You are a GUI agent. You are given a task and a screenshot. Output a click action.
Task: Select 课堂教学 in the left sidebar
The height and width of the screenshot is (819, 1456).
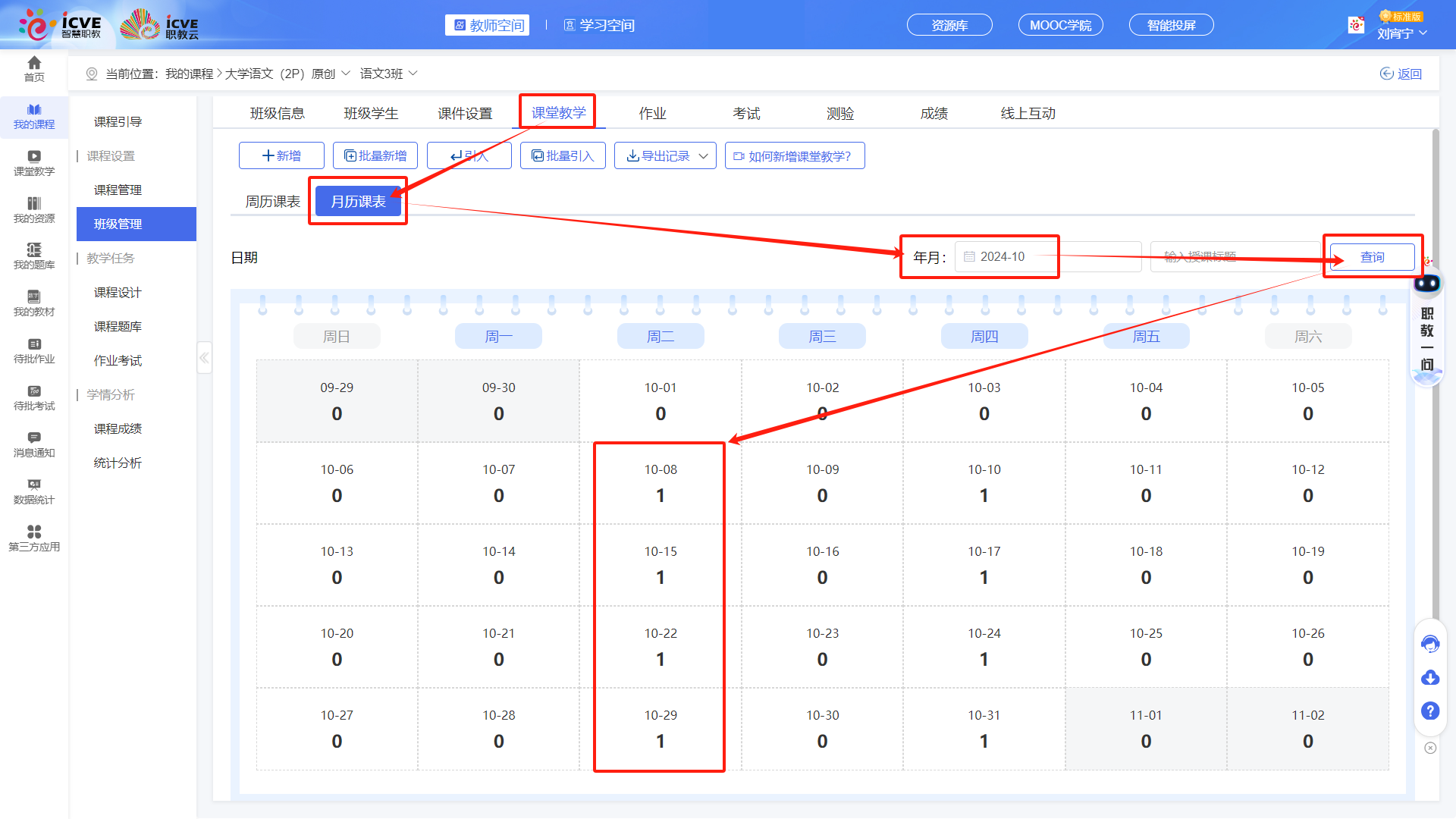(33, 163)
